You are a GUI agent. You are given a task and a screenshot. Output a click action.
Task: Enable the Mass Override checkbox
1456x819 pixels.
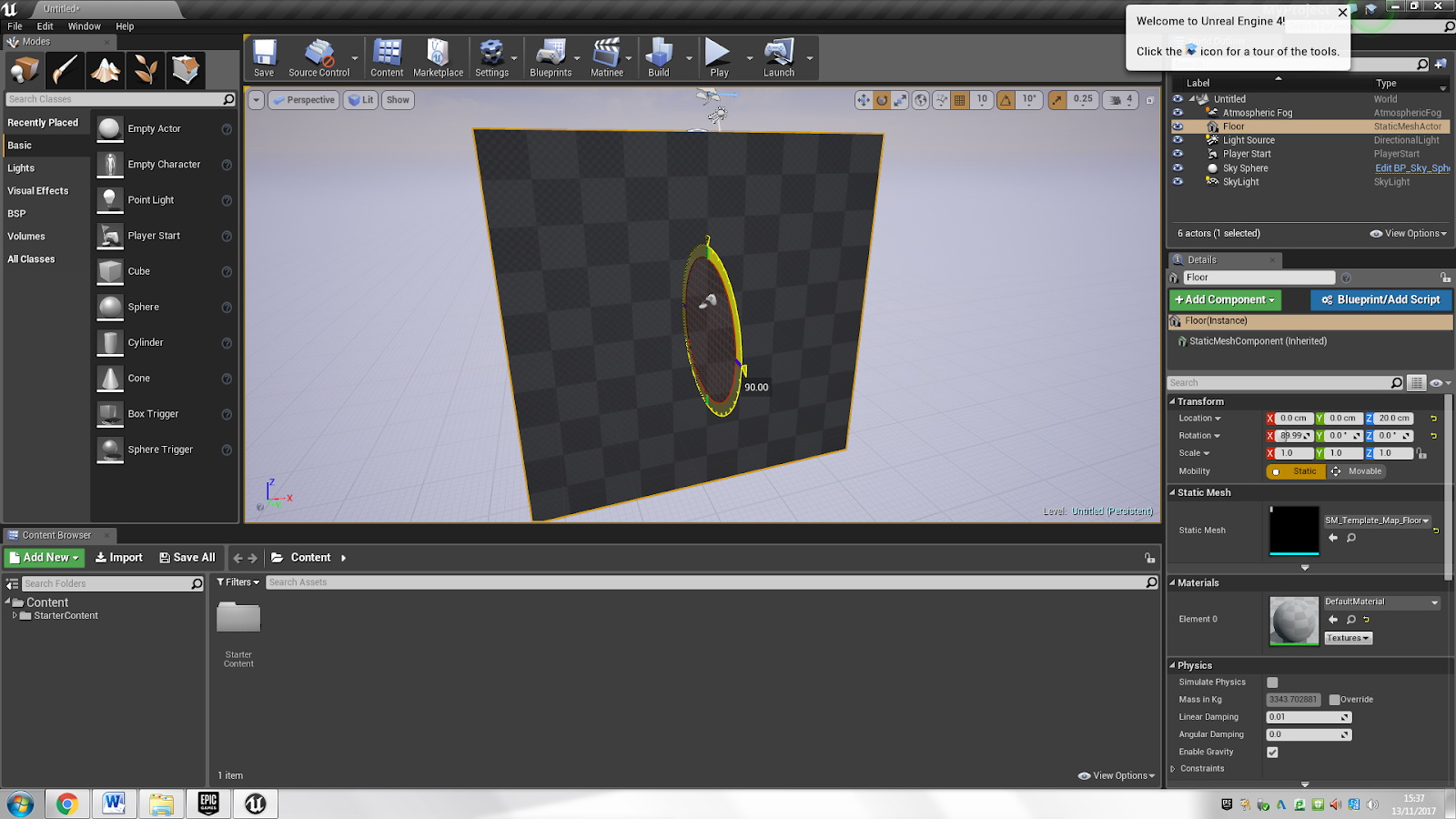1334,700
